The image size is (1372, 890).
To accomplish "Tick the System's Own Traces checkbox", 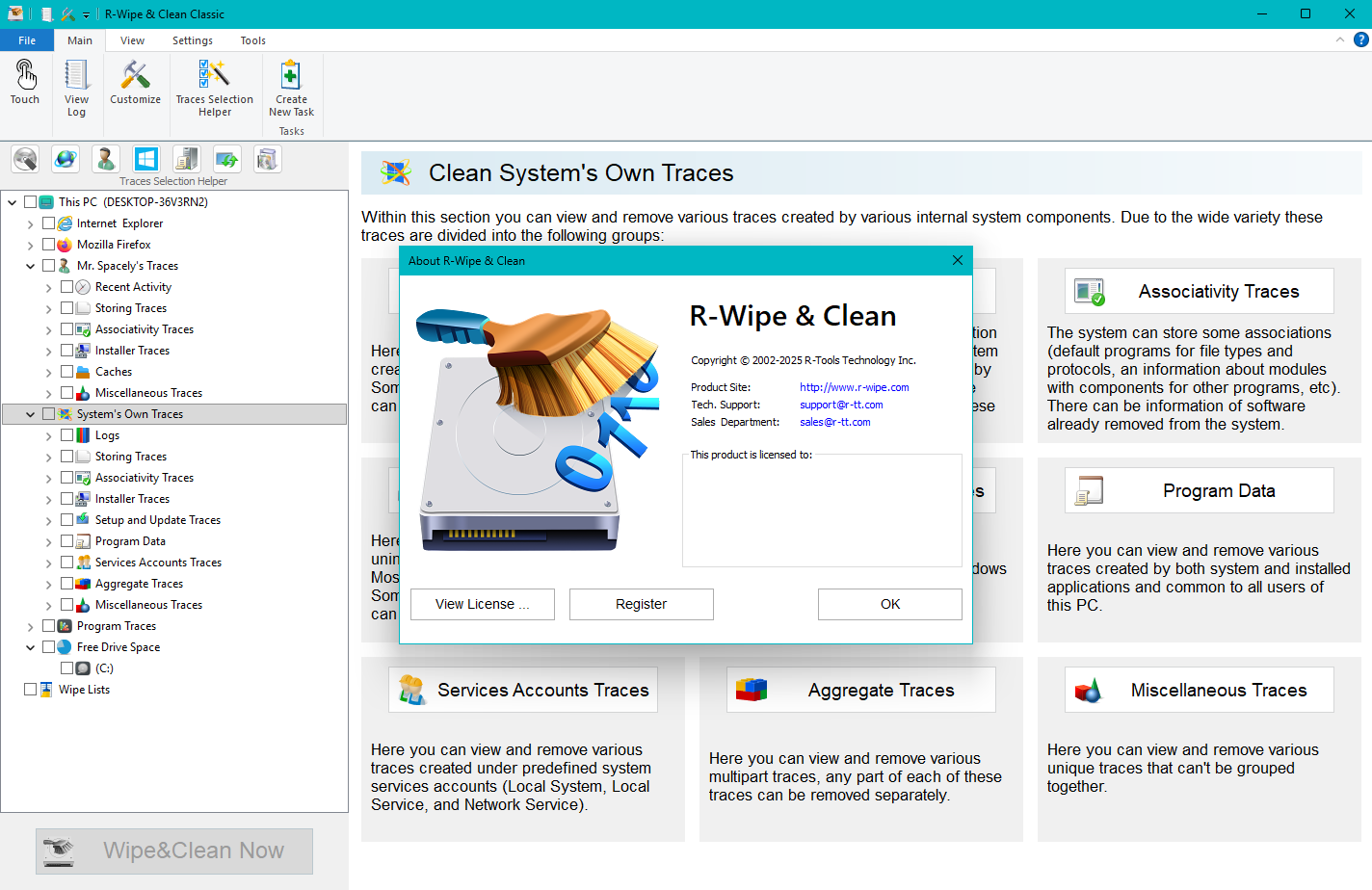I will tap(48, 414).
